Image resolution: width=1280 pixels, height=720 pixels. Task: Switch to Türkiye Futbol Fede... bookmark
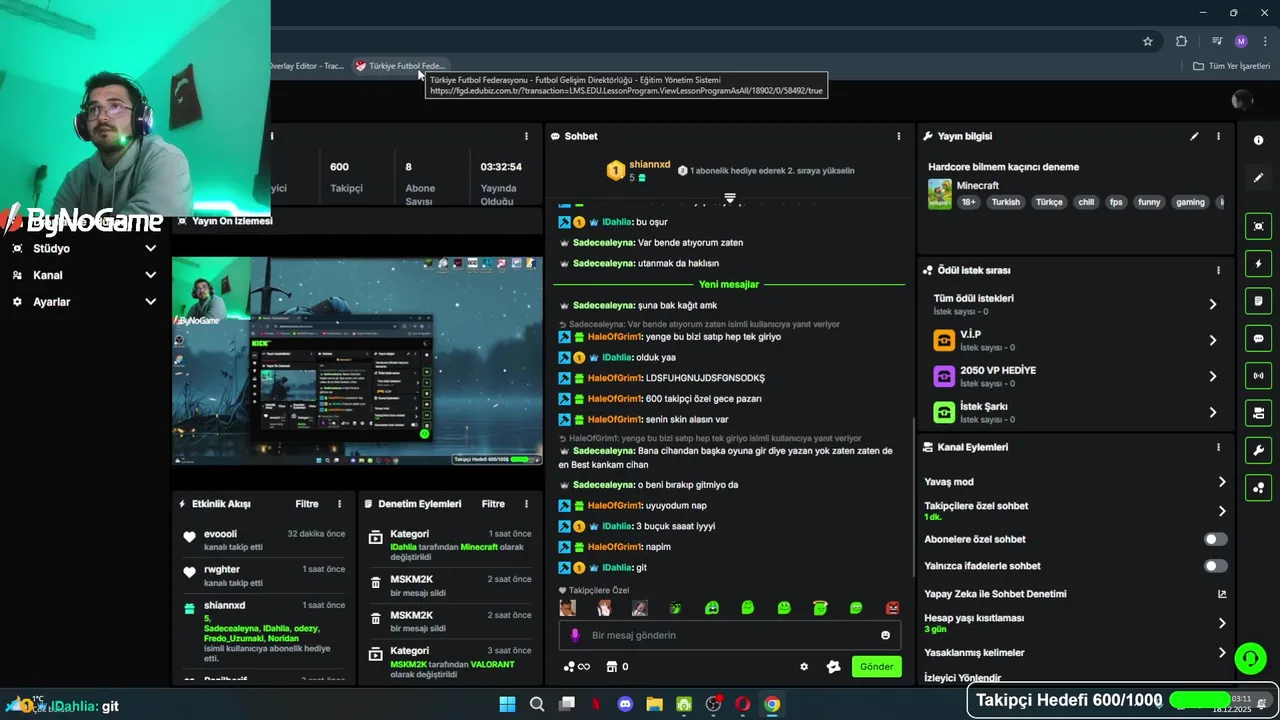point(399,66)
